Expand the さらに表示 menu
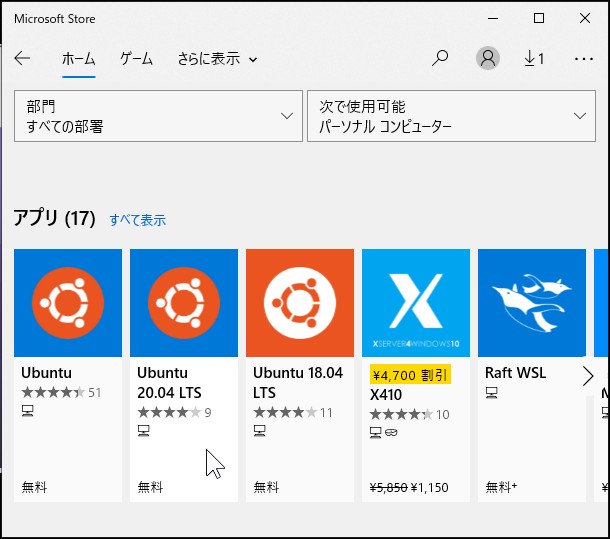 (217, 59)
